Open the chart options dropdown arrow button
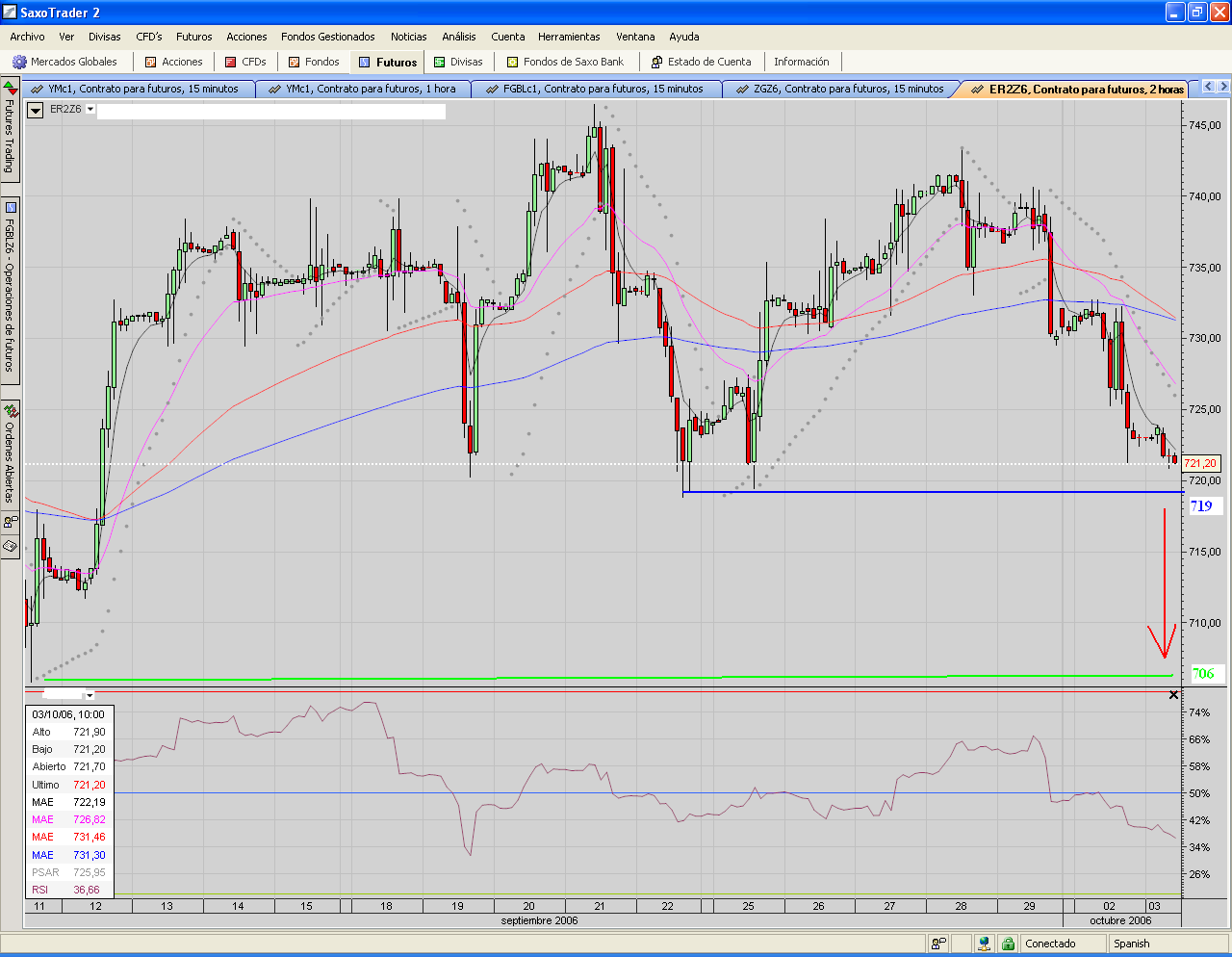1232x957 pixels. (36, 110)
